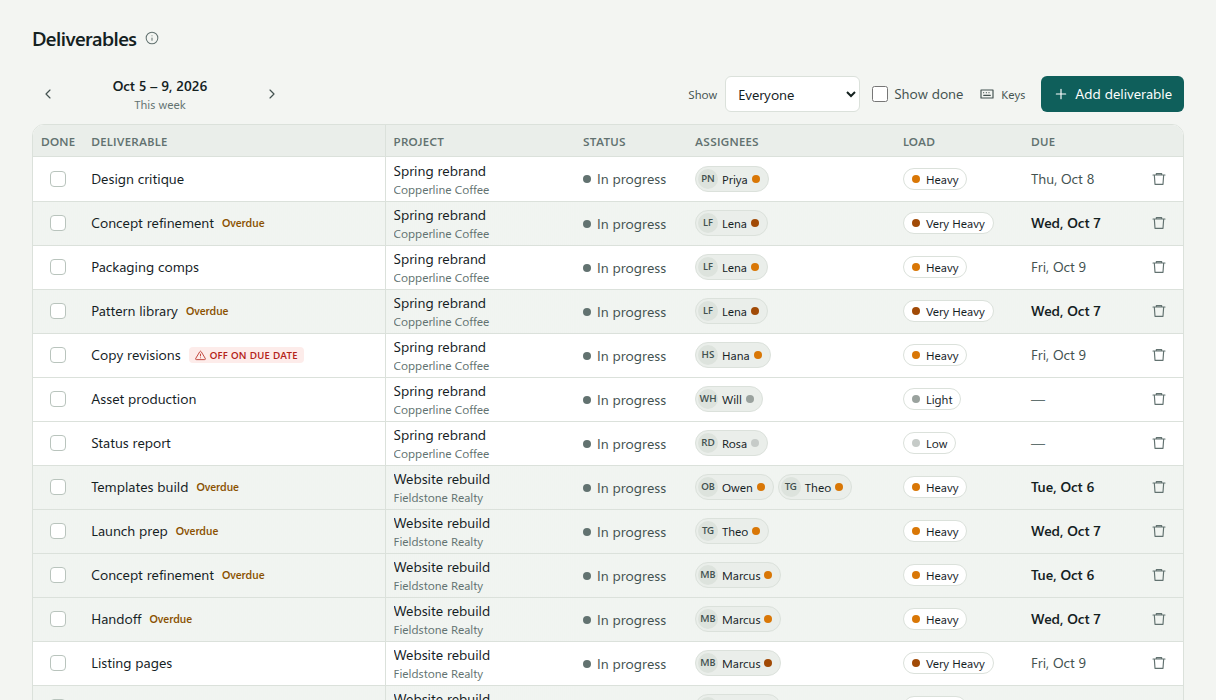Delete the Packaging comps deliverable
The width and height of the screenshot is (1216, 700).
pyautogui.click(x=1159, y=267)
